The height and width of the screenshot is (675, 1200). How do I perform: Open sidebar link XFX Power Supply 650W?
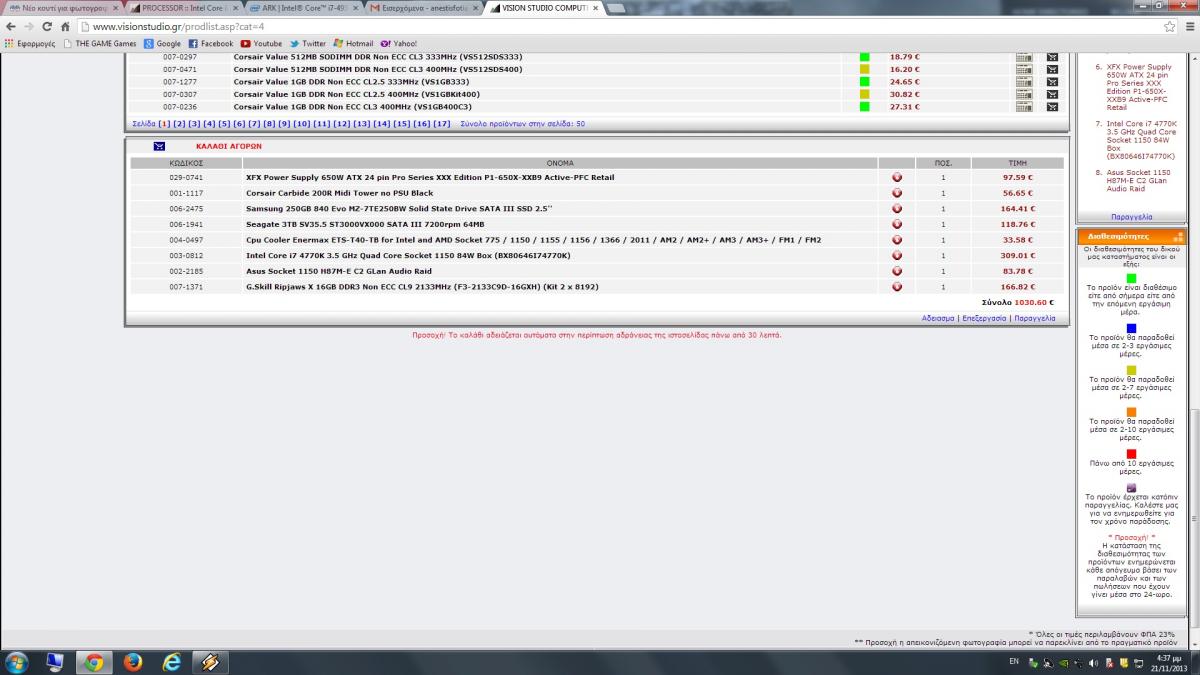click(1141, 86)
